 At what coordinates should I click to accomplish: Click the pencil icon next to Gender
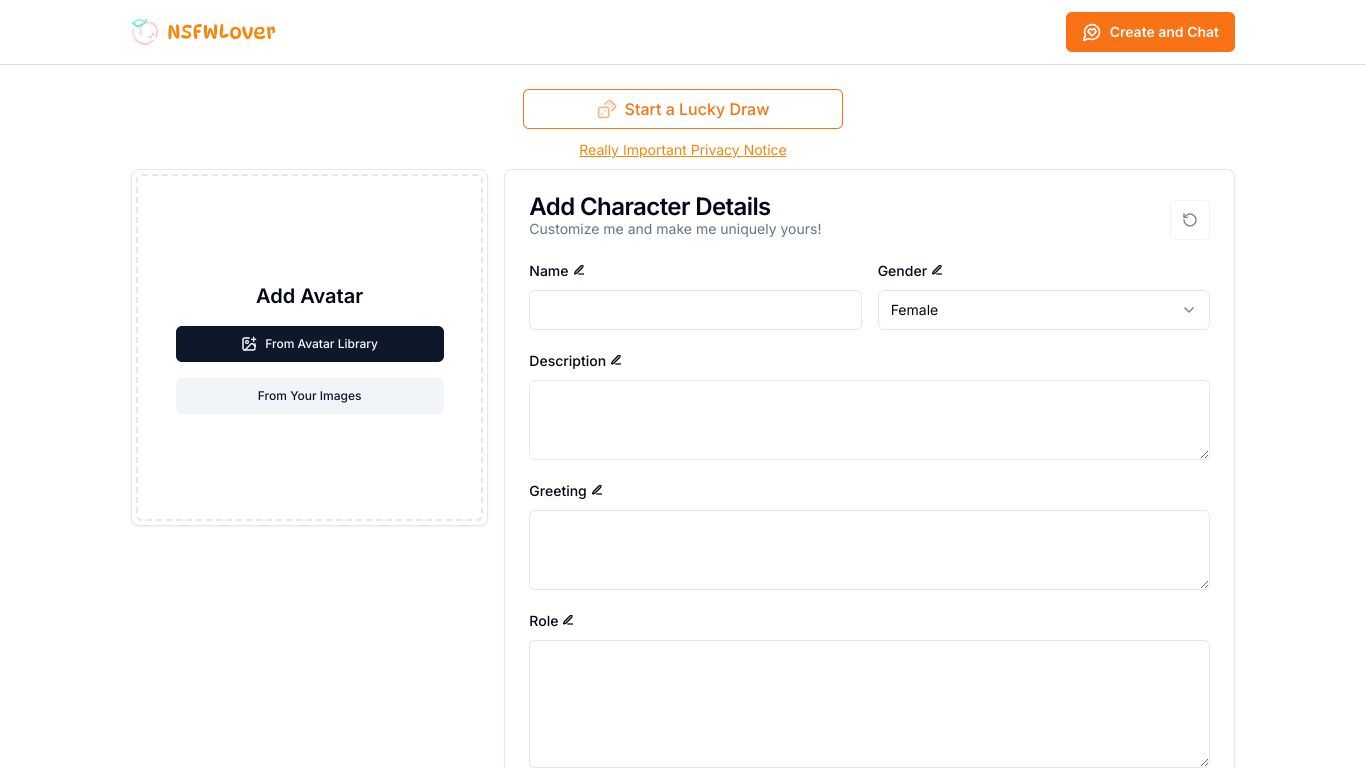pyautogui.click(x=937, y=270)
